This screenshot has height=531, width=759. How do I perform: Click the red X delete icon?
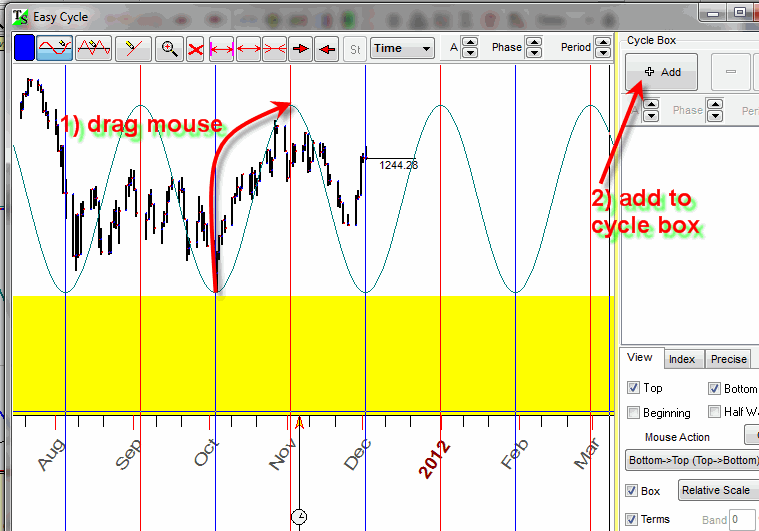pyautogui.click(x=196, y=48)
